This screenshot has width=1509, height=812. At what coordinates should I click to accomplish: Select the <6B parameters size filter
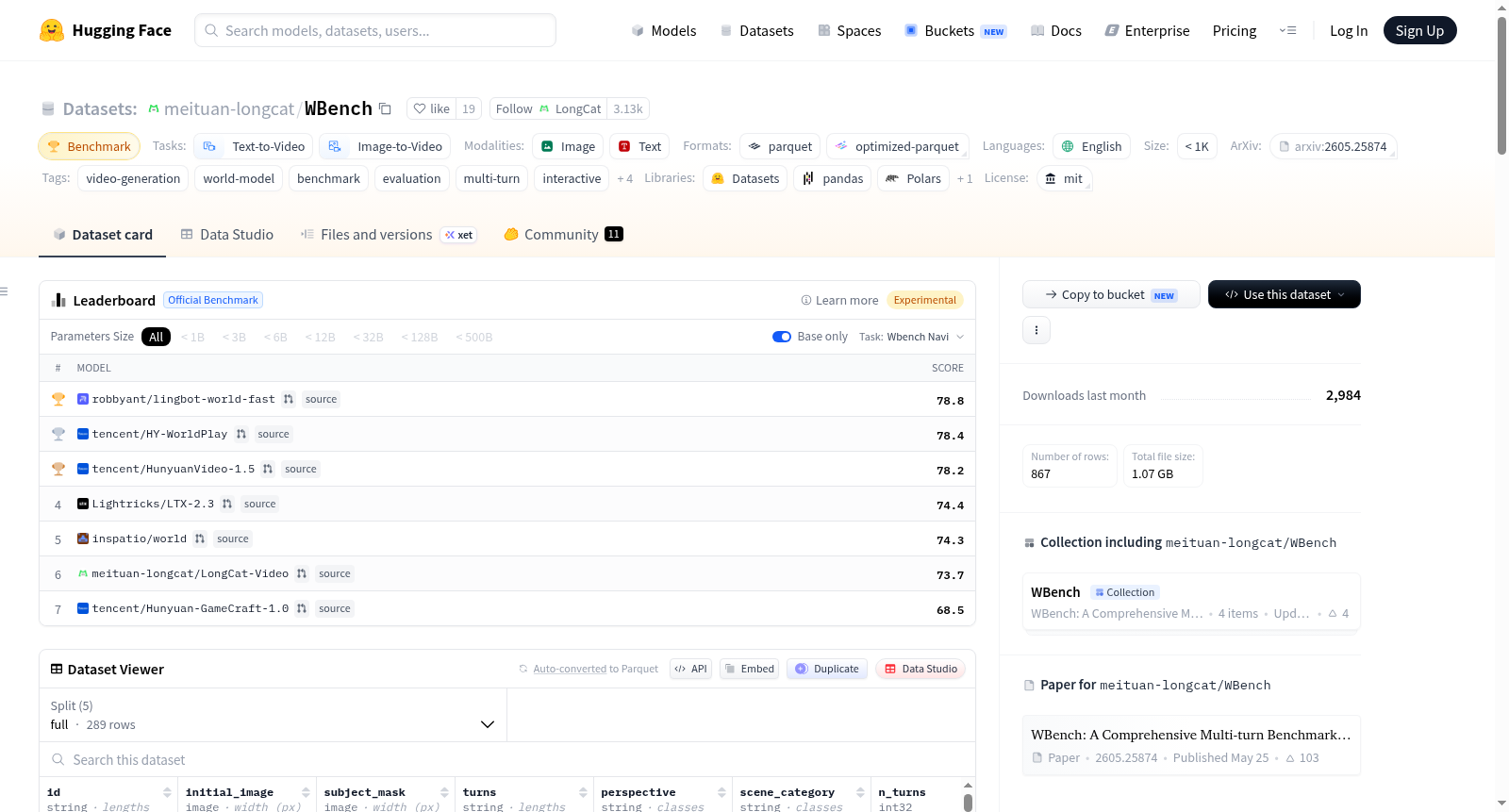275,337
